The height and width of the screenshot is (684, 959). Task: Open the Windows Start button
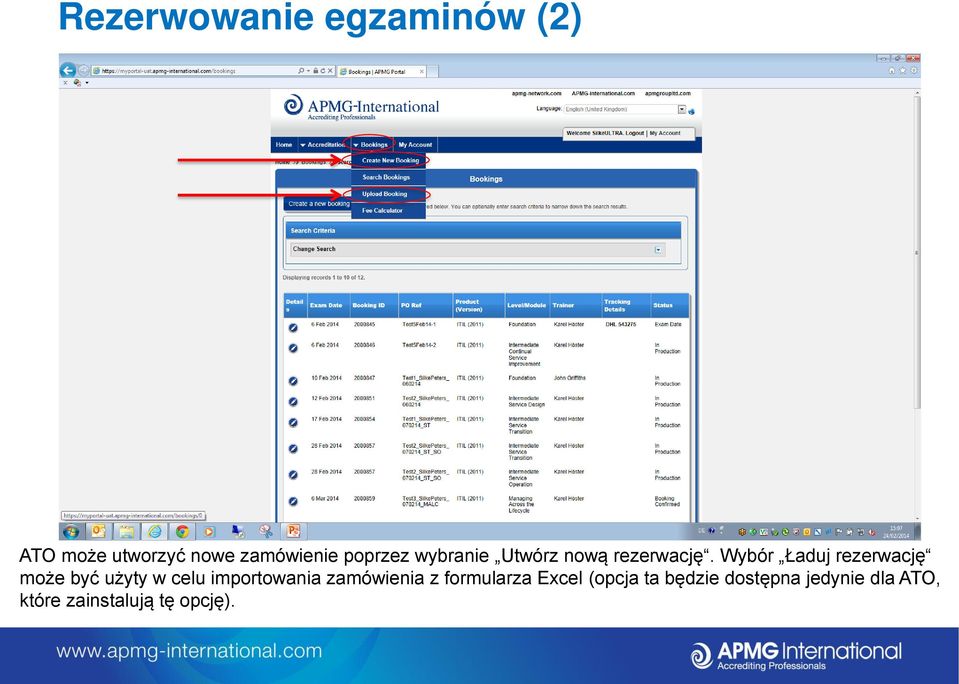point(71,531)
